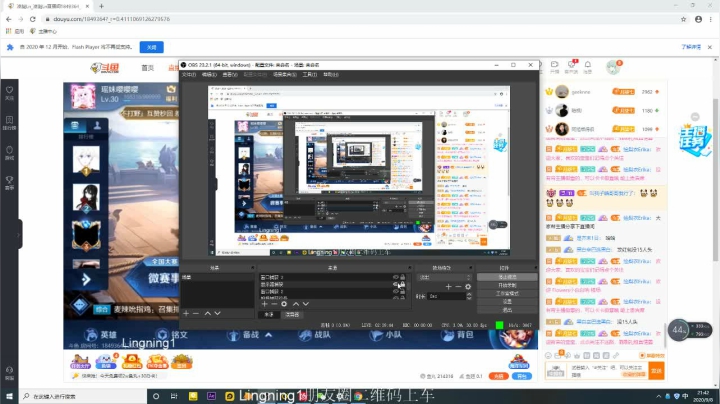Open 开播 camera icon in Douyu header
The height and width of the screenshot is (404, 720).
[555, 67]
